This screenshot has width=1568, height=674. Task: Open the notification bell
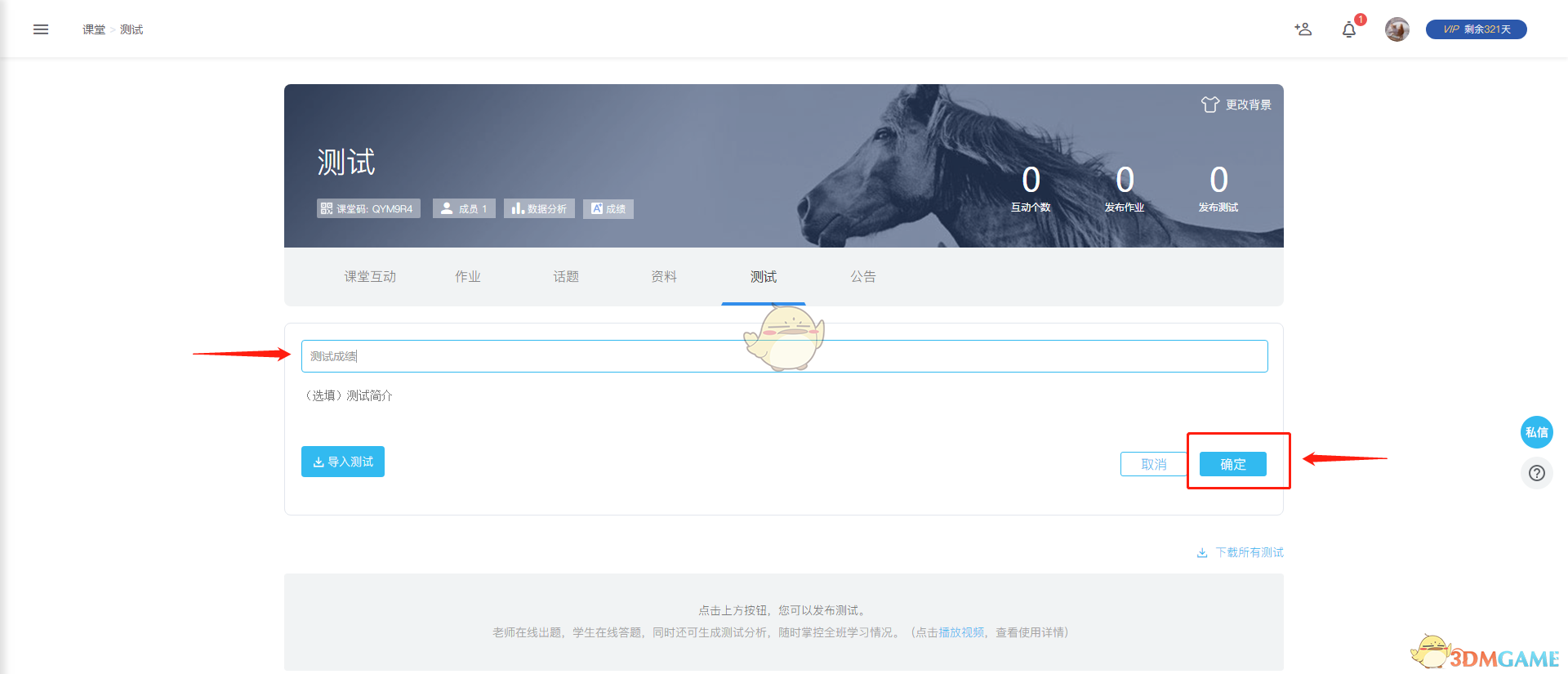coord(1349,30)
